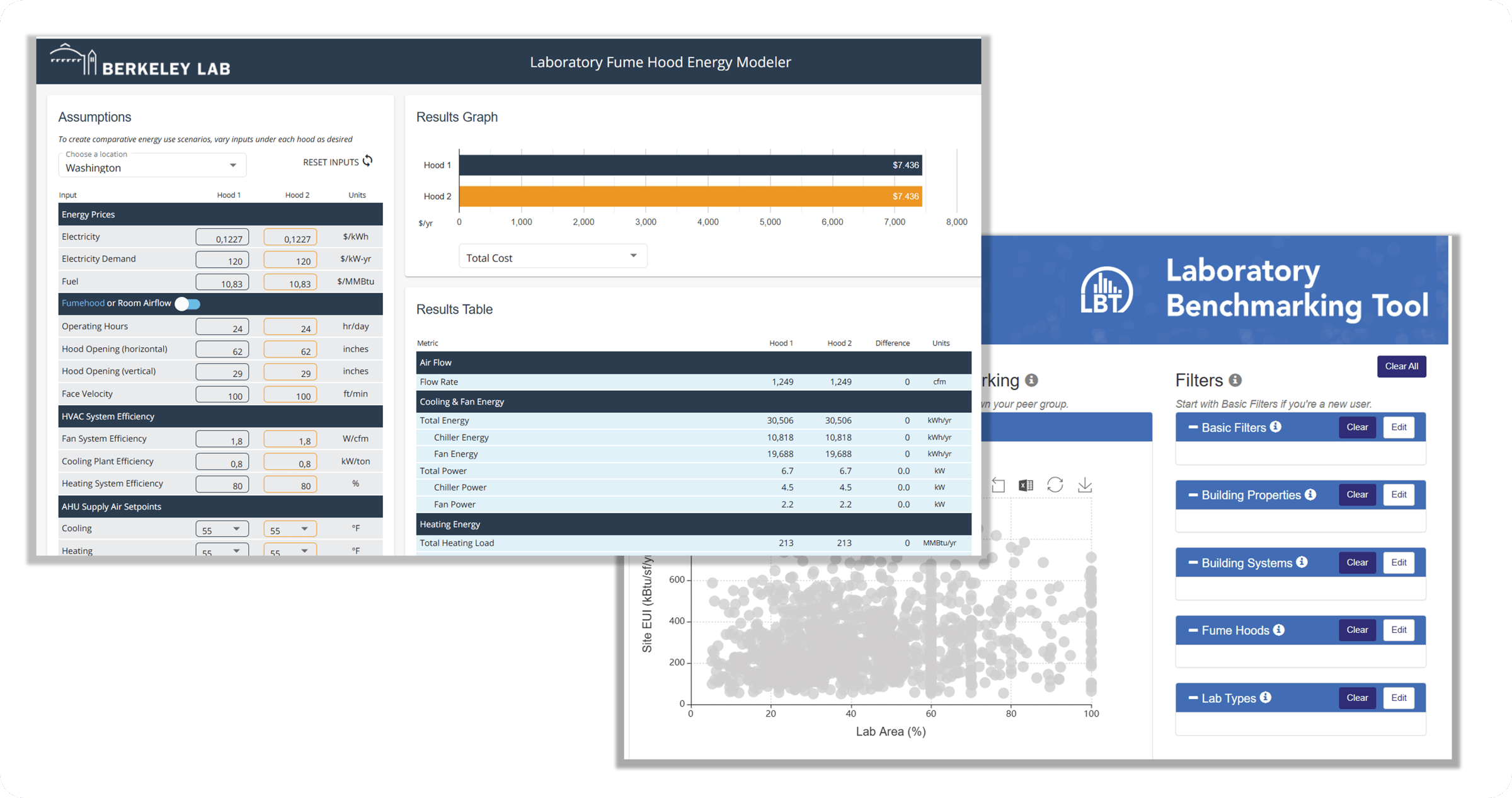Click the reset-view arrow icon above the chart
The image size is (1512, 798).
pyautogui.click(x=998, y=485)
